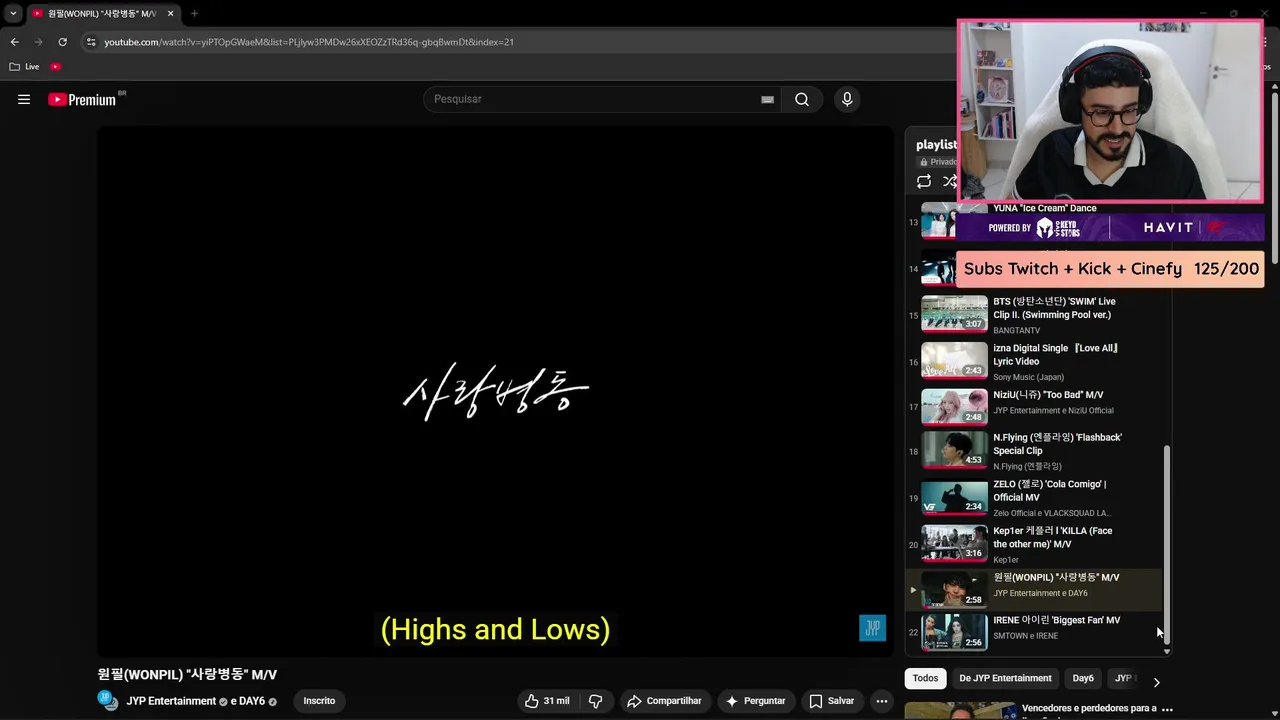1280x720 pixels.
Task: Click 'JYP Entertainment e NiziU Official' text
Action: 1053,410
